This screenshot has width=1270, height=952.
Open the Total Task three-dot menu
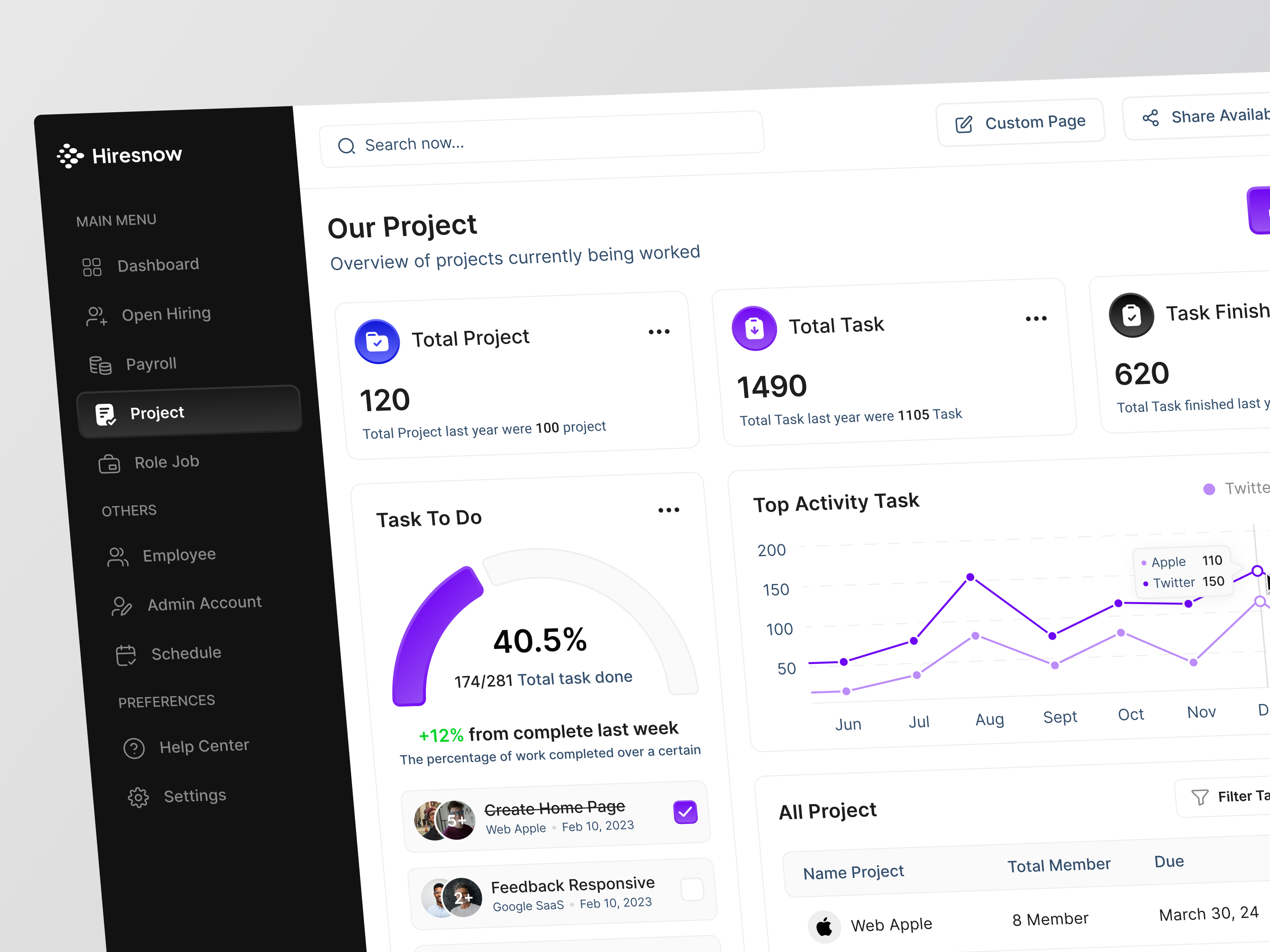tap(1036, 318)
